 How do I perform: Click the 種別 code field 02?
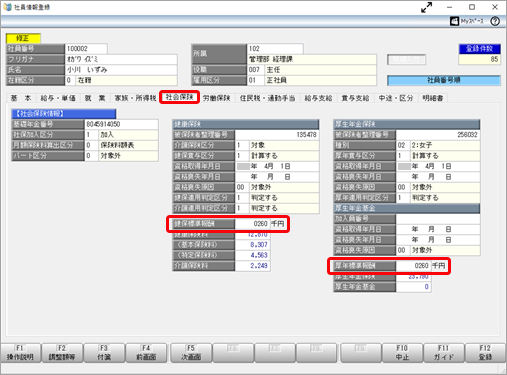pos(403,145)
